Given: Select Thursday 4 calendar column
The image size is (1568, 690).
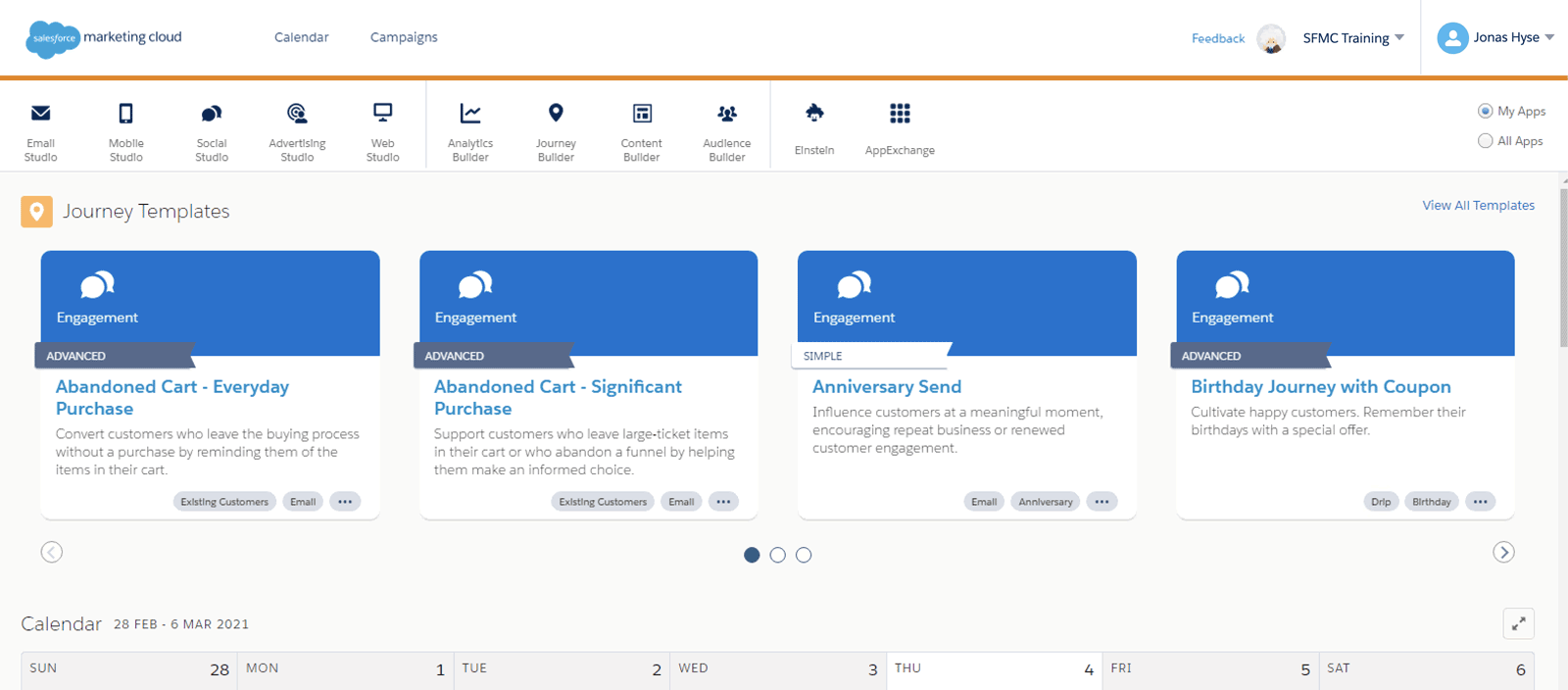Looking at the screenshot, I should tap(994, 671).
